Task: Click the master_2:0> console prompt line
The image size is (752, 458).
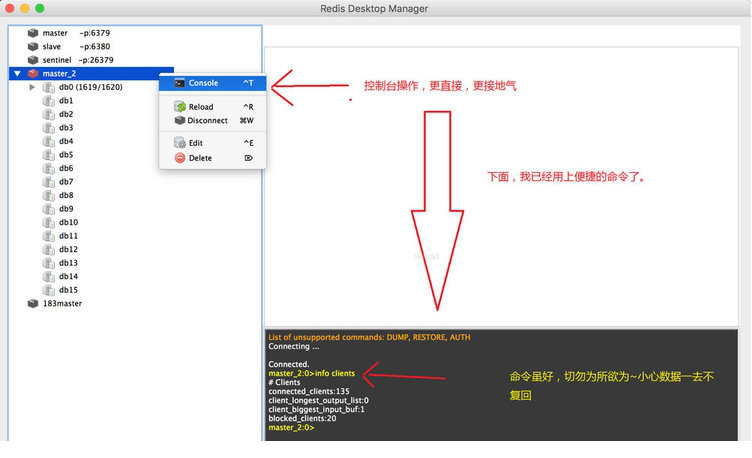Action: [x=291, y=428]
